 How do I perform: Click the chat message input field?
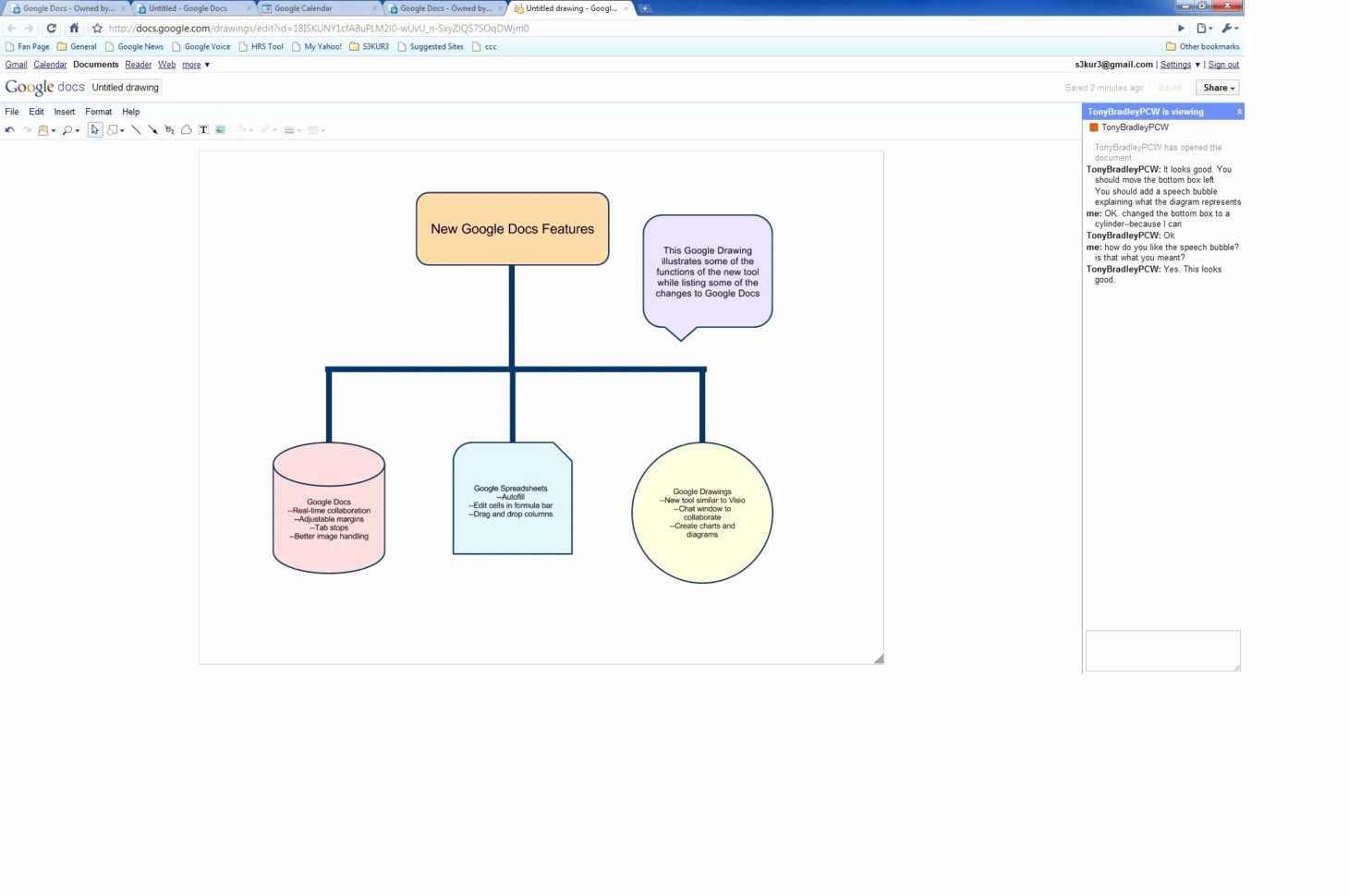coord(1162,649)
